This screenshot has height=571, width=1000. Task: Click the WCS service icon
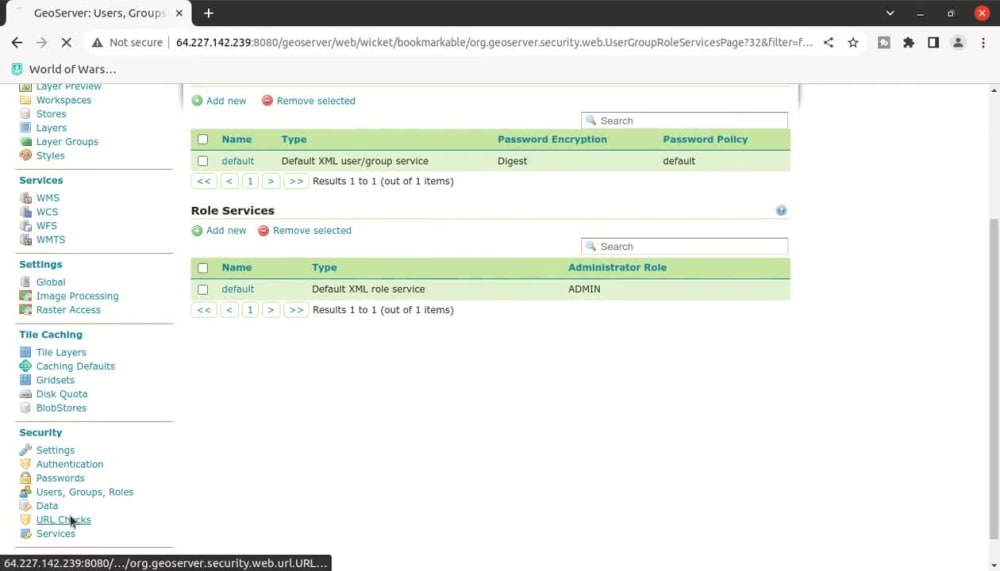[x=26, y=212]
